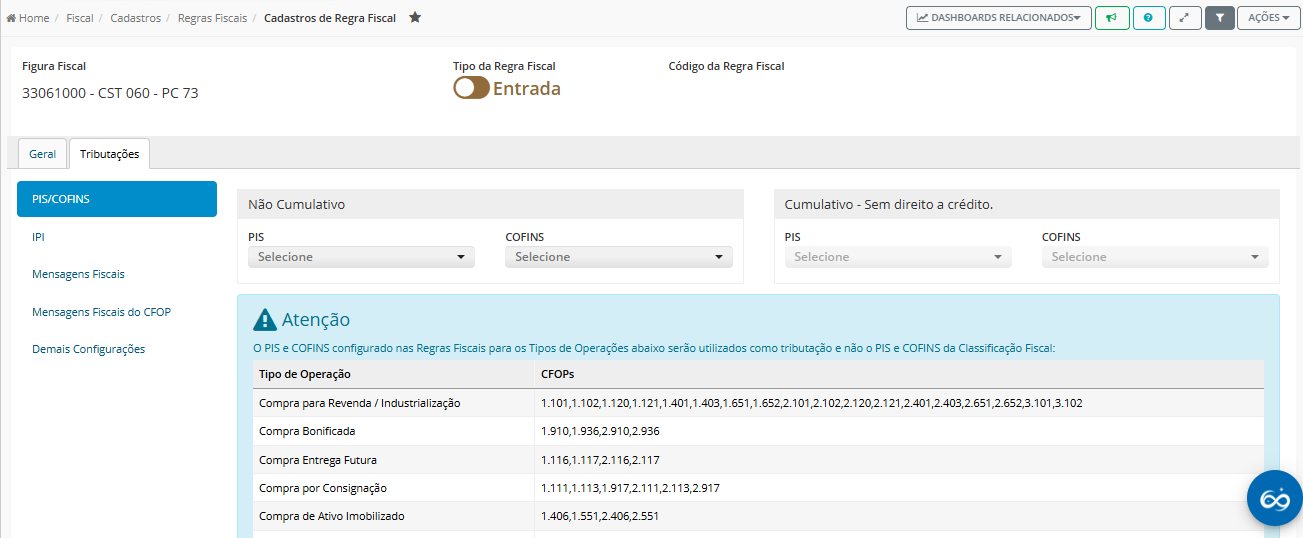The height and width of the screenshot is (538, 1303).
Task: Open the IPI section in sidebar
Action: [x=39, y=237]
